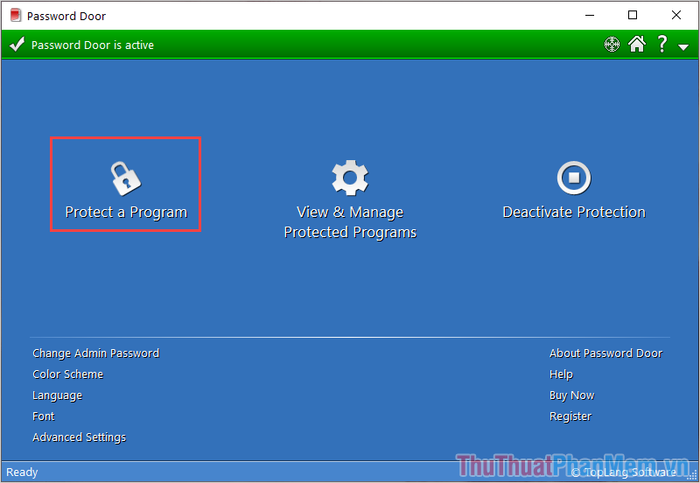Expand the header dropdown arrow
Screen dimensions: 700x483
683,47
